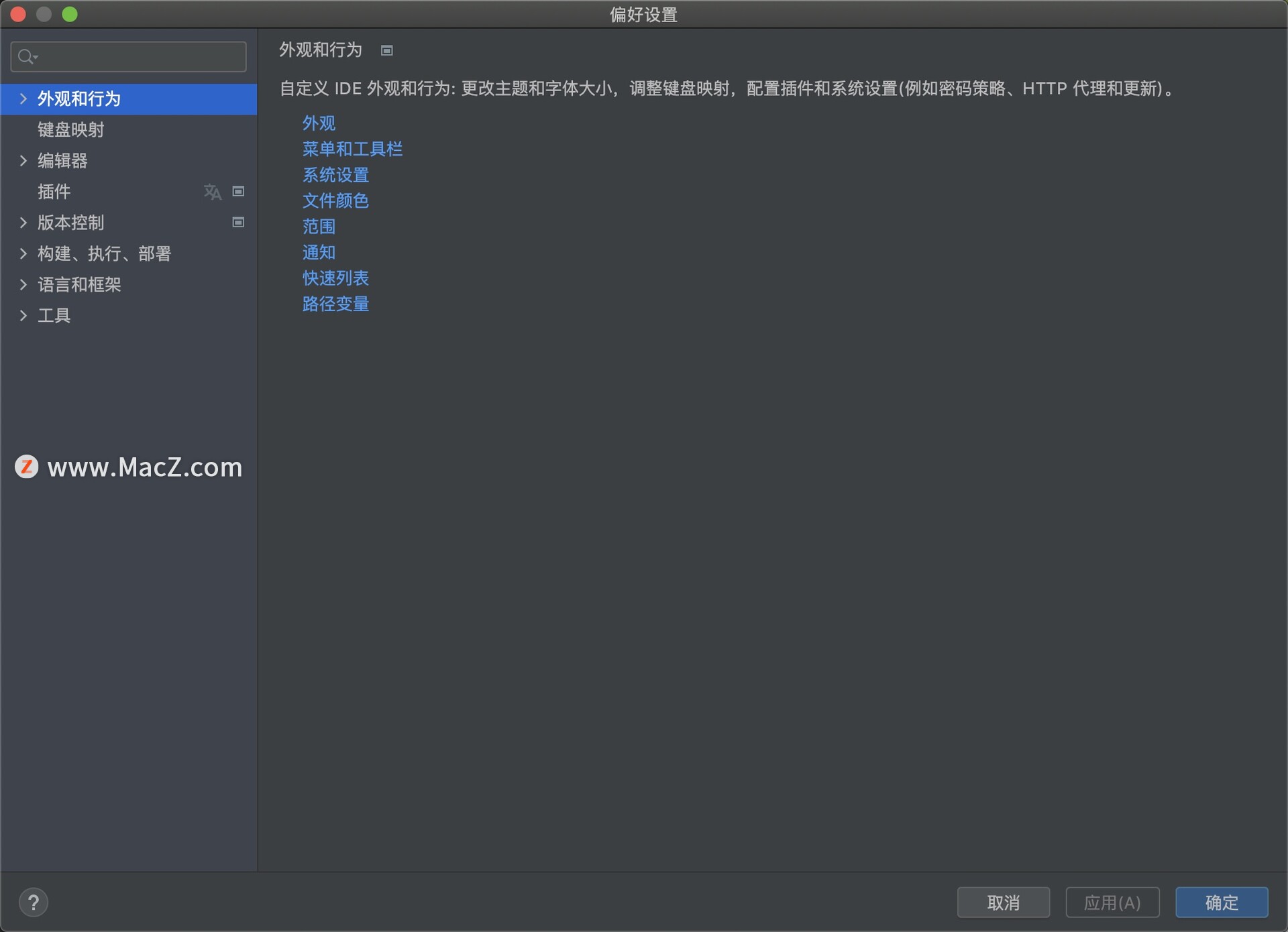Confirm with the 确定 button

(x=1222, y=902)
